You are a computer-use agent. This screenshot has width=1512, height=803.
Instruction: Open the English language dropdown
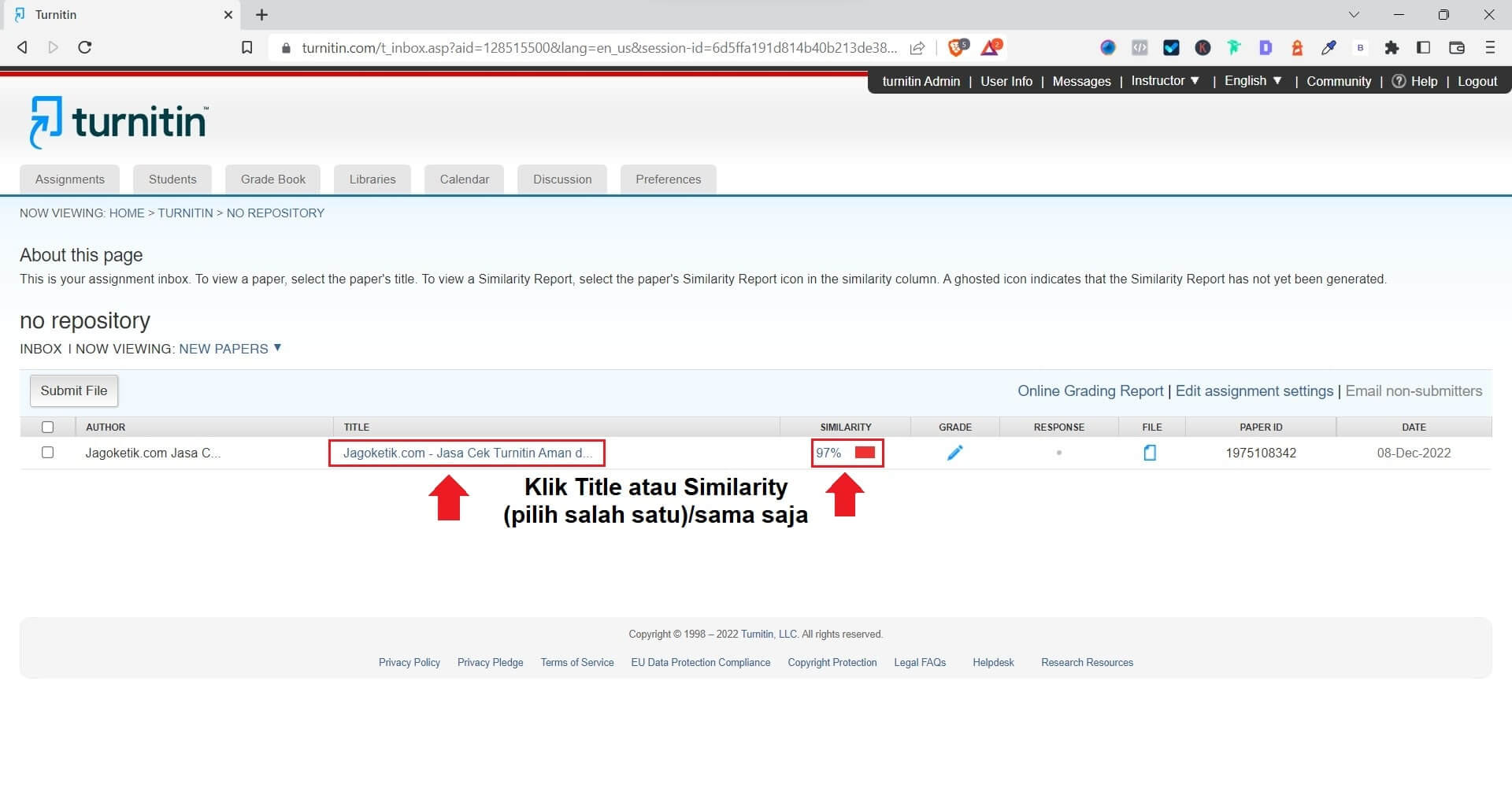click(x=1252, y=80)
